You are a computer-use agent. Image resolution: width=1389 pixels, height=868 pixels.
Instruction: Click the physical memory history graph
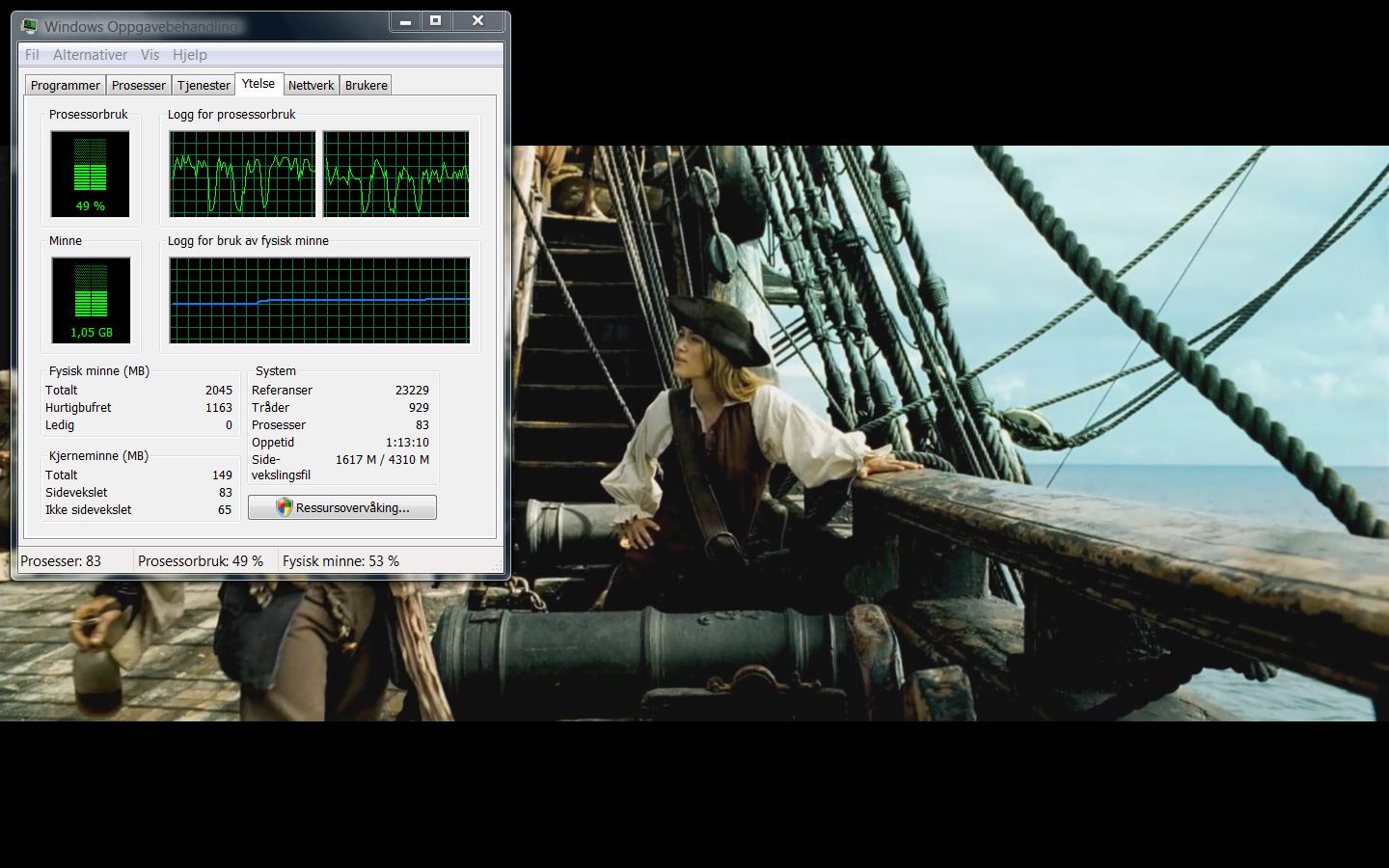(x=319, y=300)
